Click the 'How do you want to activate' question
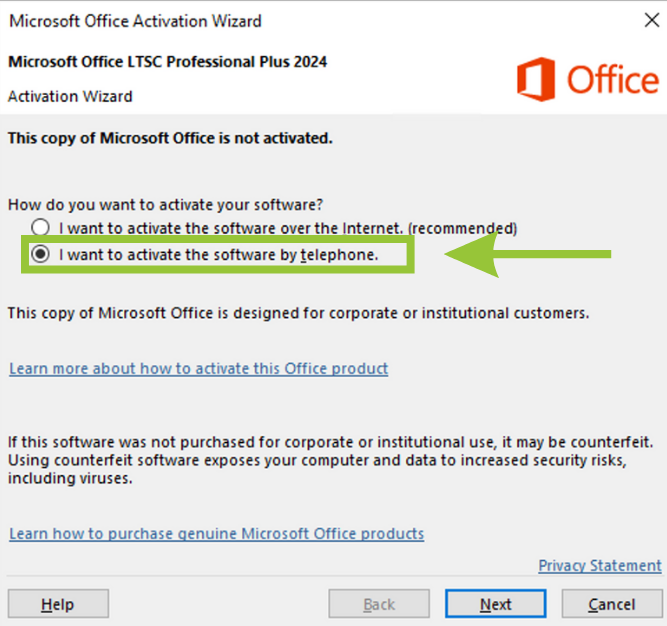This screenshot has height=626, width=667. pos(165,205)
